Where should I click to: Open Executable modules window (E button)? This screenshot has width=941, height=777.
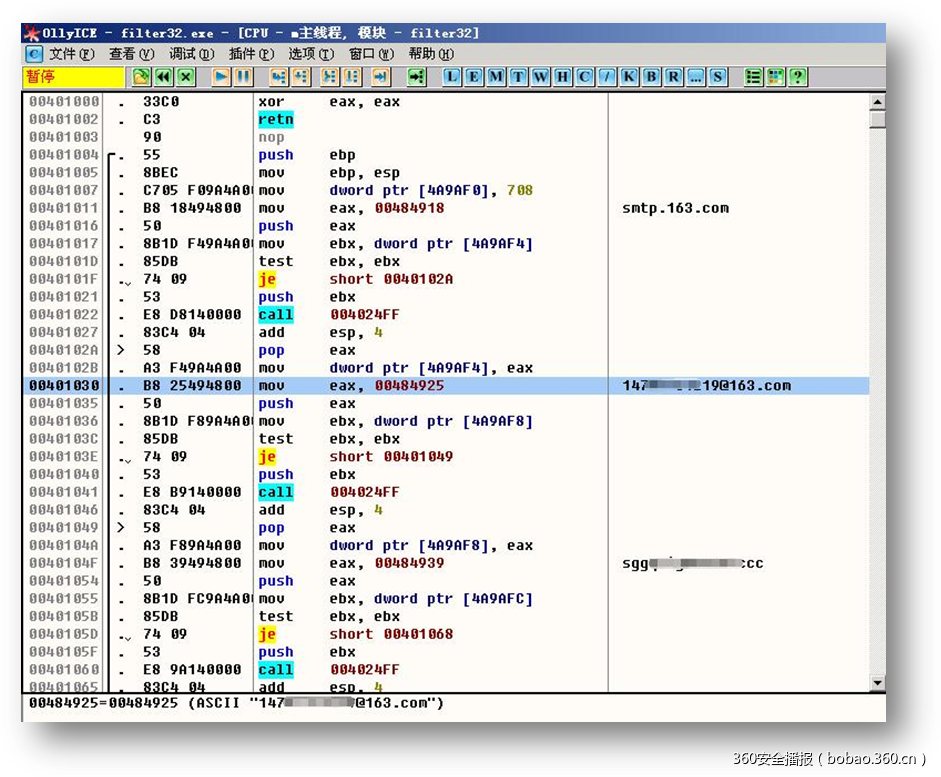coord(474,77)
